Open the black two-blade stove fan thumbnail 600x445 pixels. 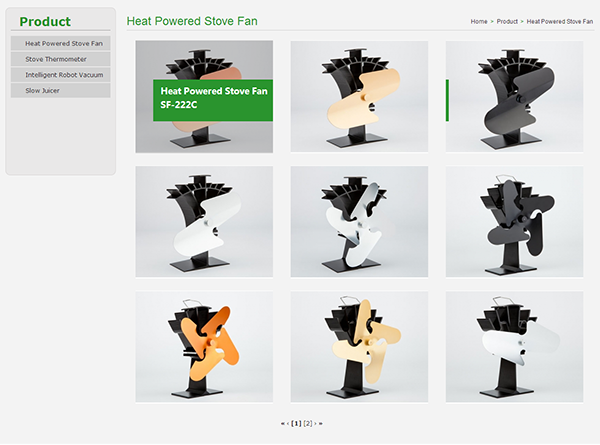[x=514, y=96]
